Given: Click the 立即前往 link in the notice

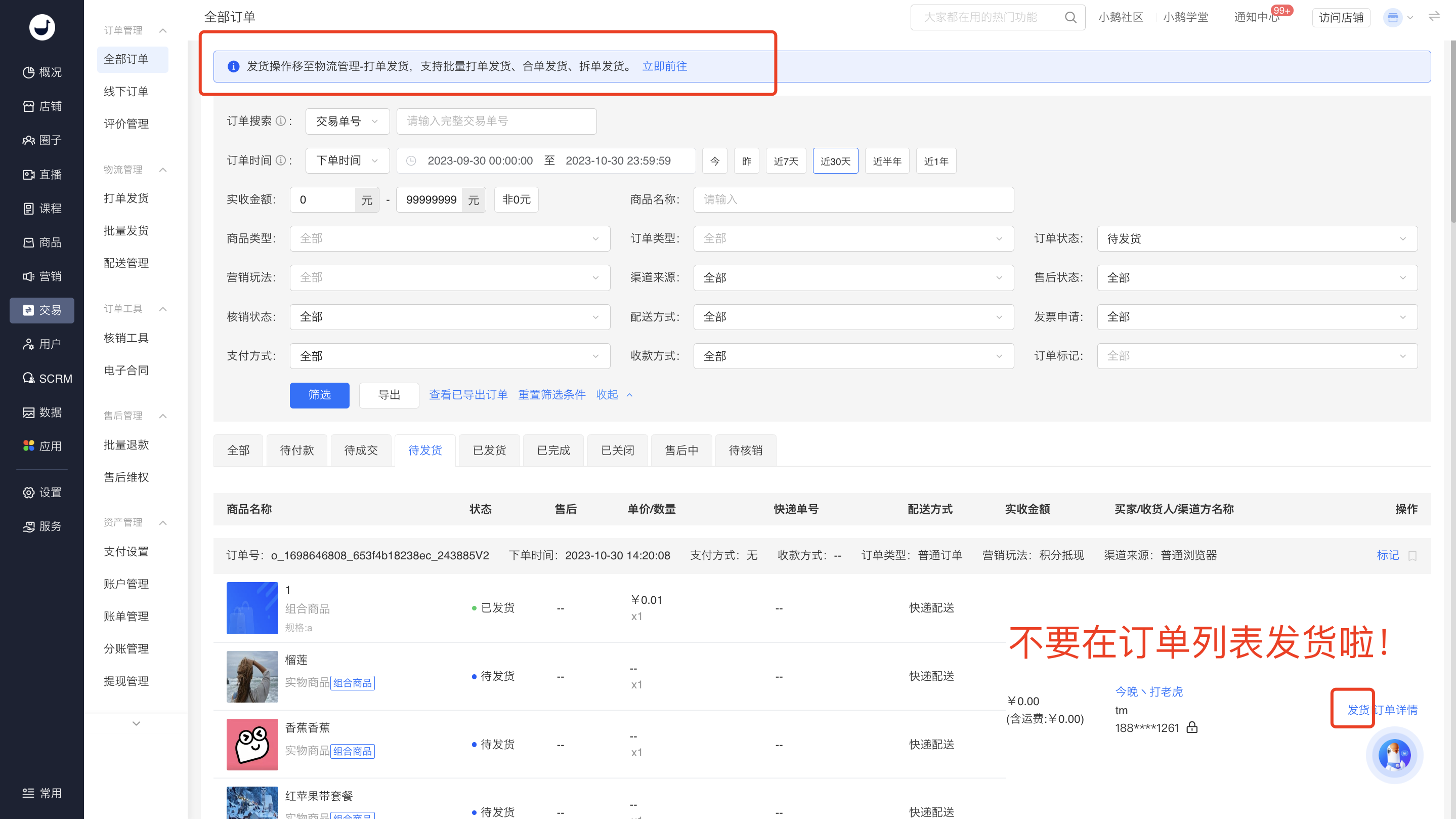Looking at the screenshot, I should point(664,67).
